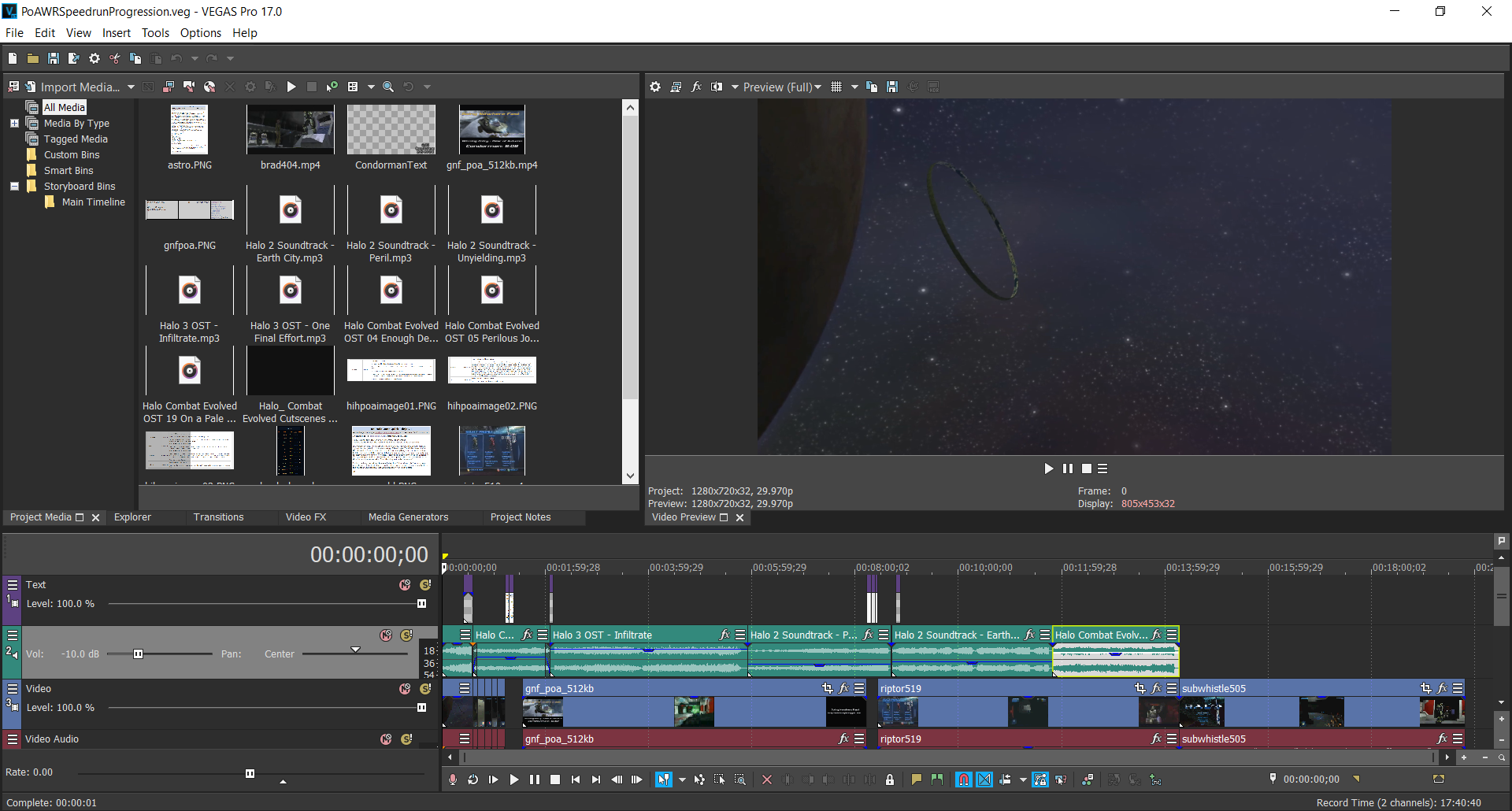Screen dimensions: 1512x811
Task: Click the Search Media Bins magnifier icon
Action: [388, 87]
